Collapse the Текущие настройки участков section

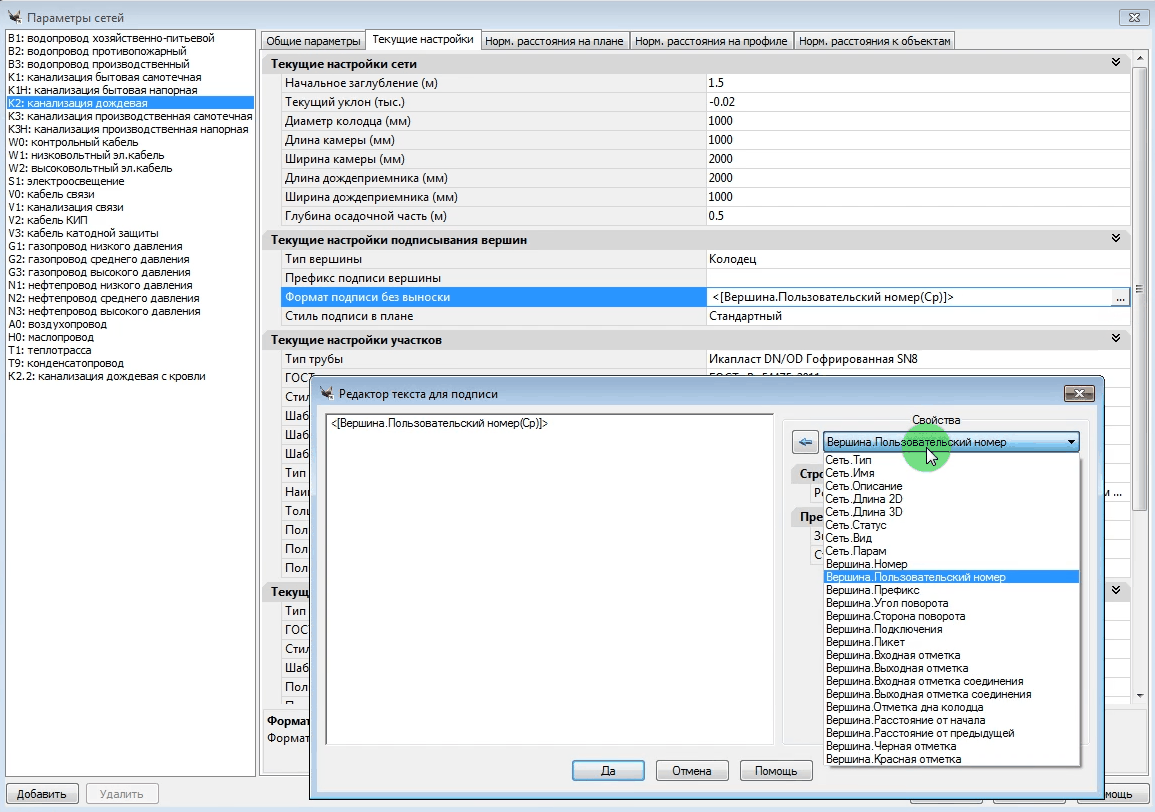click(x=1116, y=340)
